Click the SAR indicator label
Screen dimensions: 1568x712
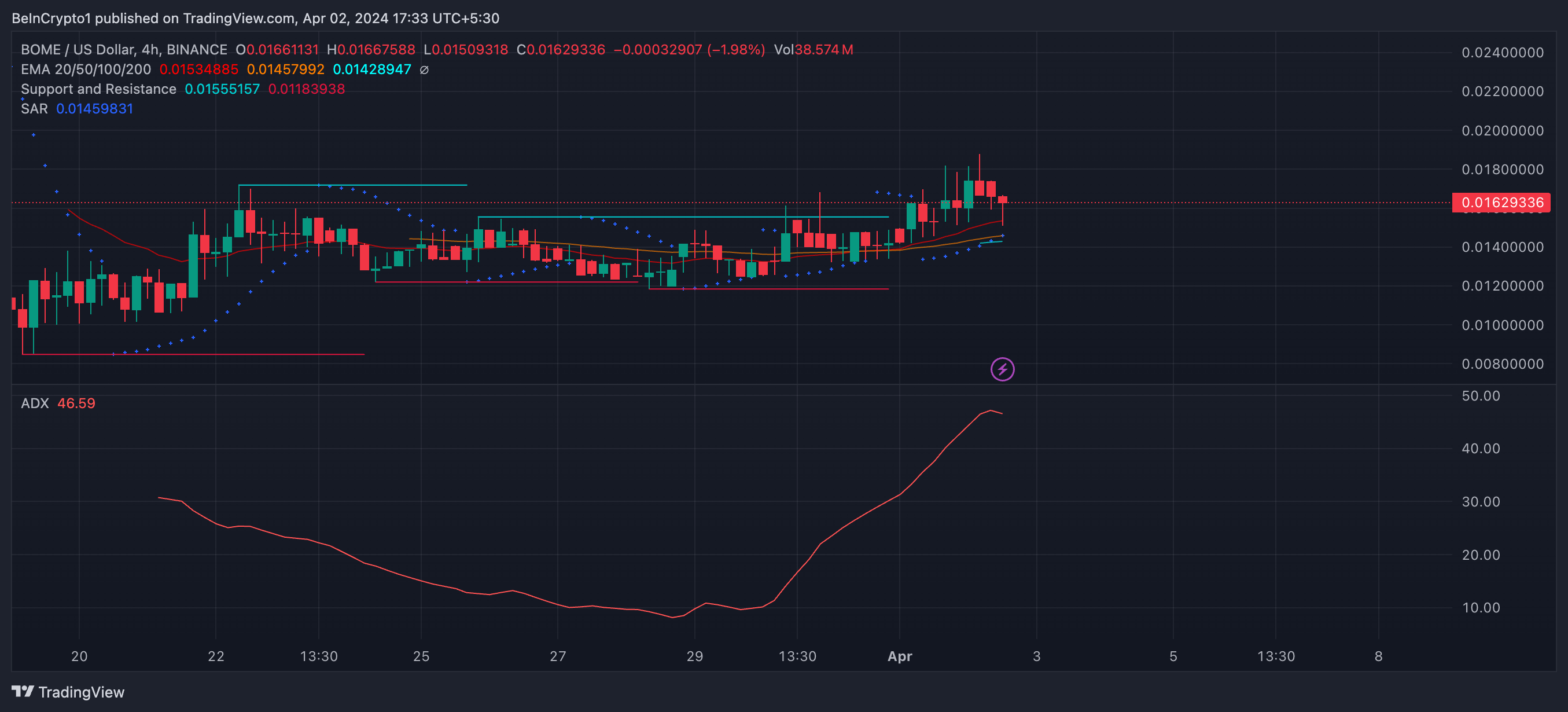pyautogui.click(x=34, y=108)
